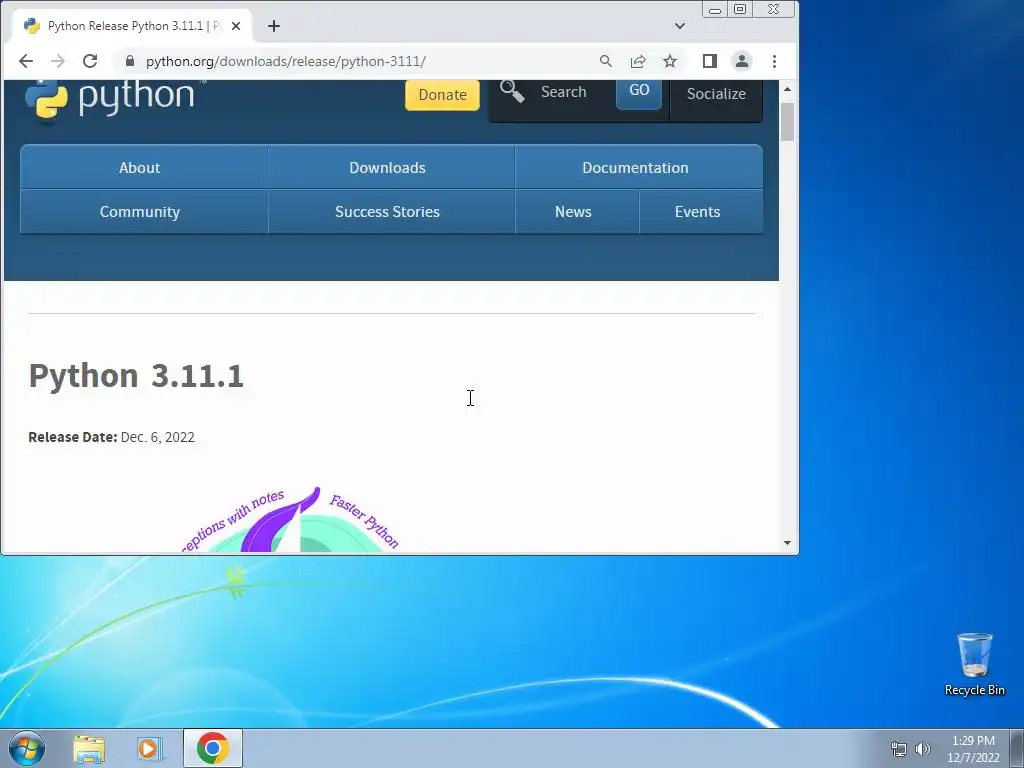Click the vertical scrollbar thumb

click(x=787, y=121)
